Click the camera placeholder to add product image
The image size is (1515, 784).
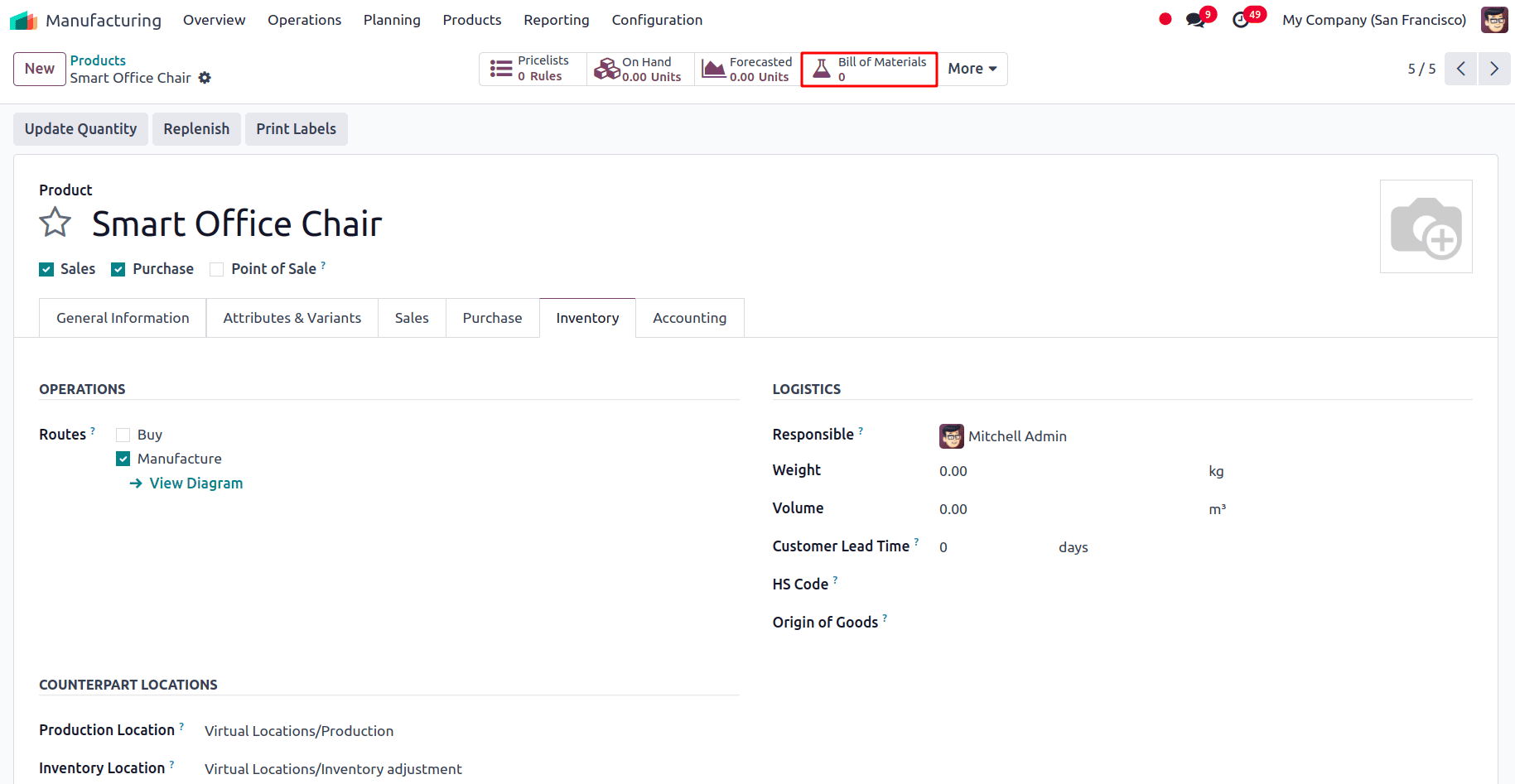[x=1426, y=226]
